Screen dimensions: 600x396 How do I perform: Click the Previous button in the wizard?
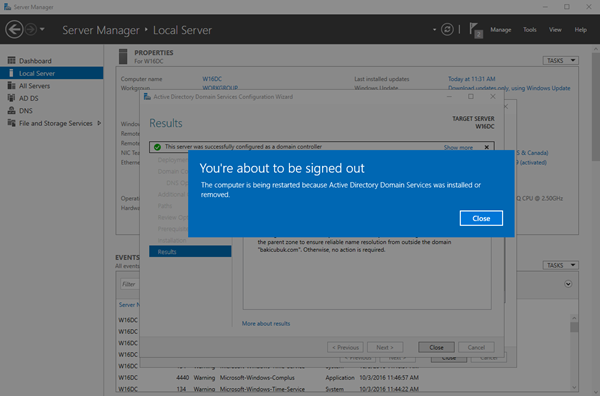click(x=345, y=347)
